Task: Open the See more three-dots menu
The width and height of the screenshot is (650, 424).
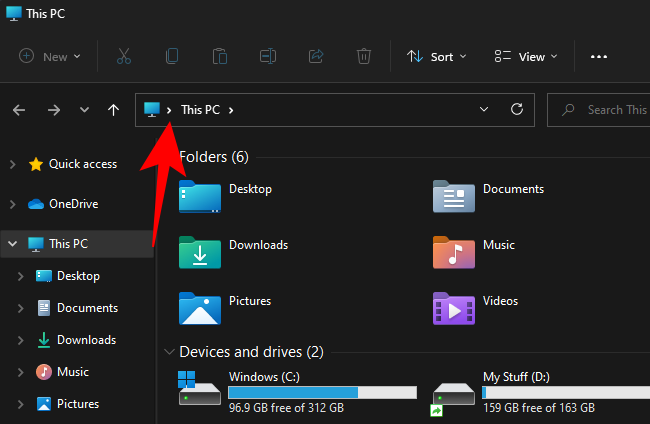Action: coord(599,57)
